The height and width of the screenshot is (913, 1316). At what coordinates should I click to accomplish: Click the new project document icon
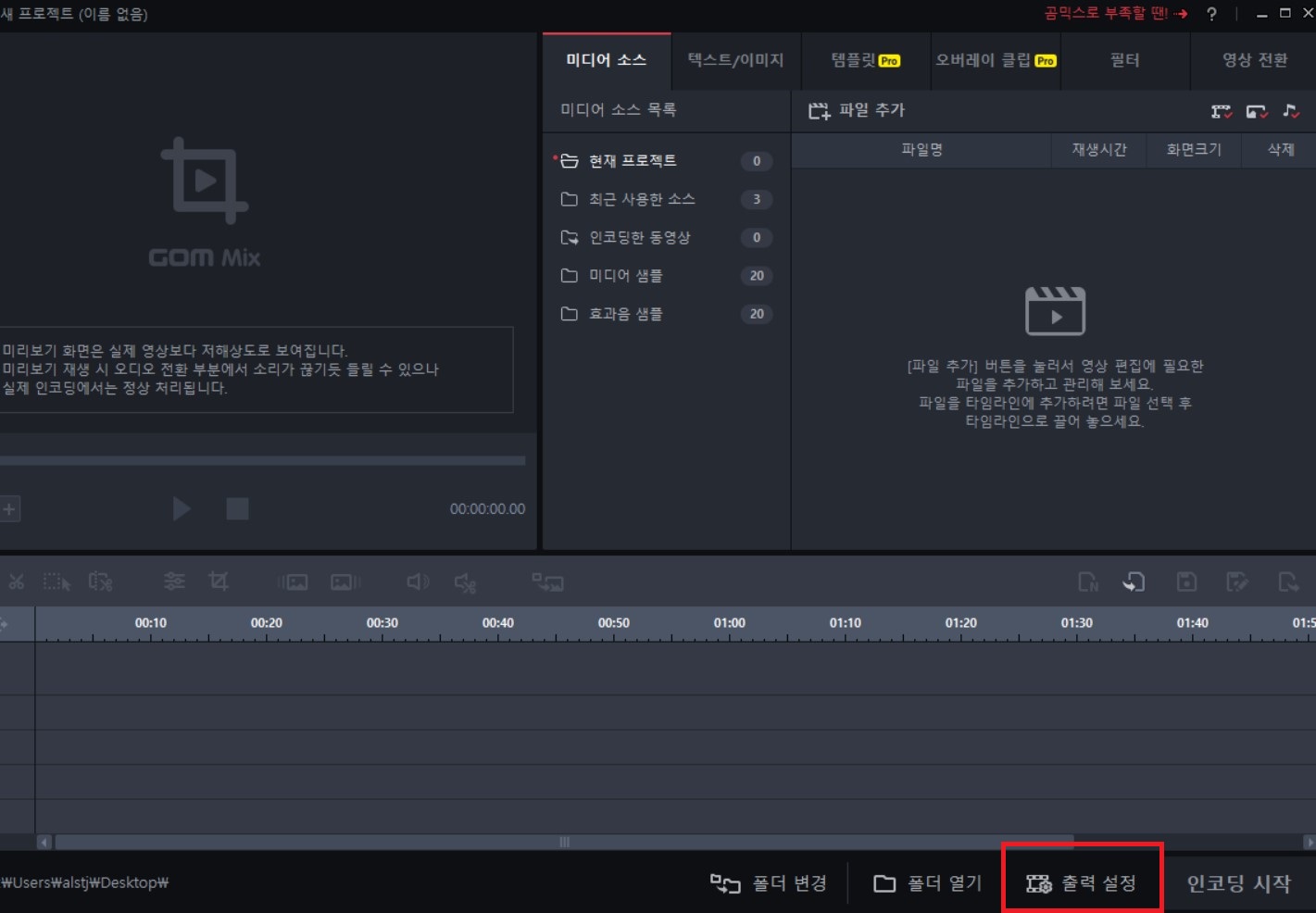coord(1088,582)
